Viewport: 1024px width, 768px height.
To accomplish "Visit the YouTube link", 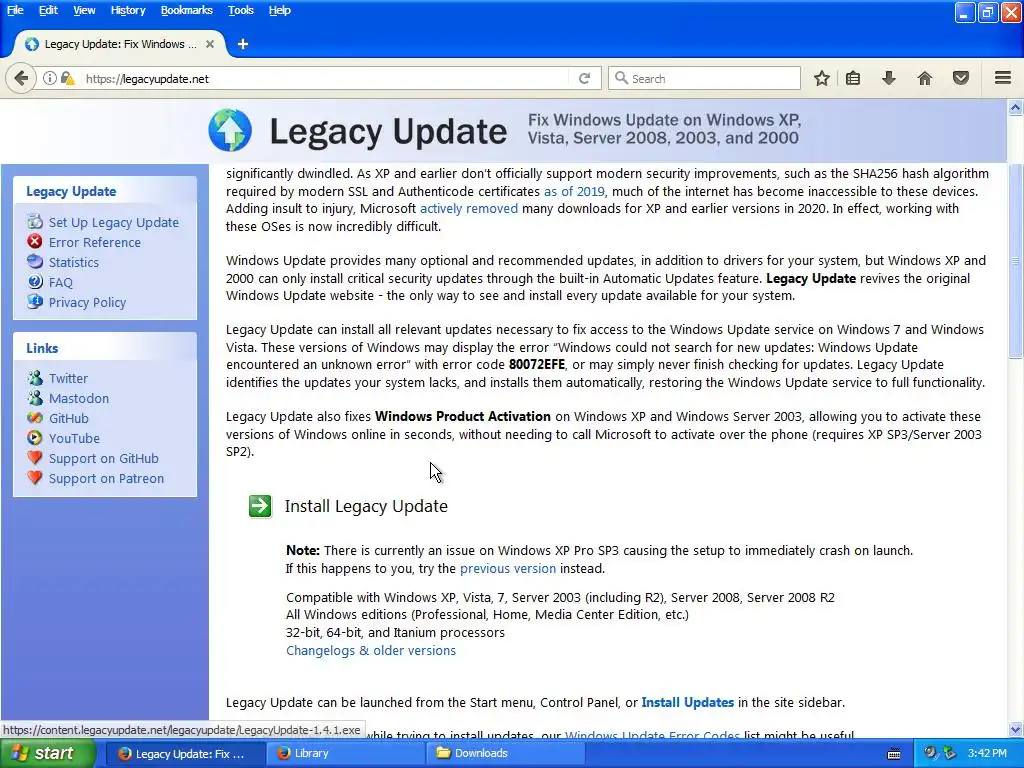I will pyautogui.click(x=74, y=438).
